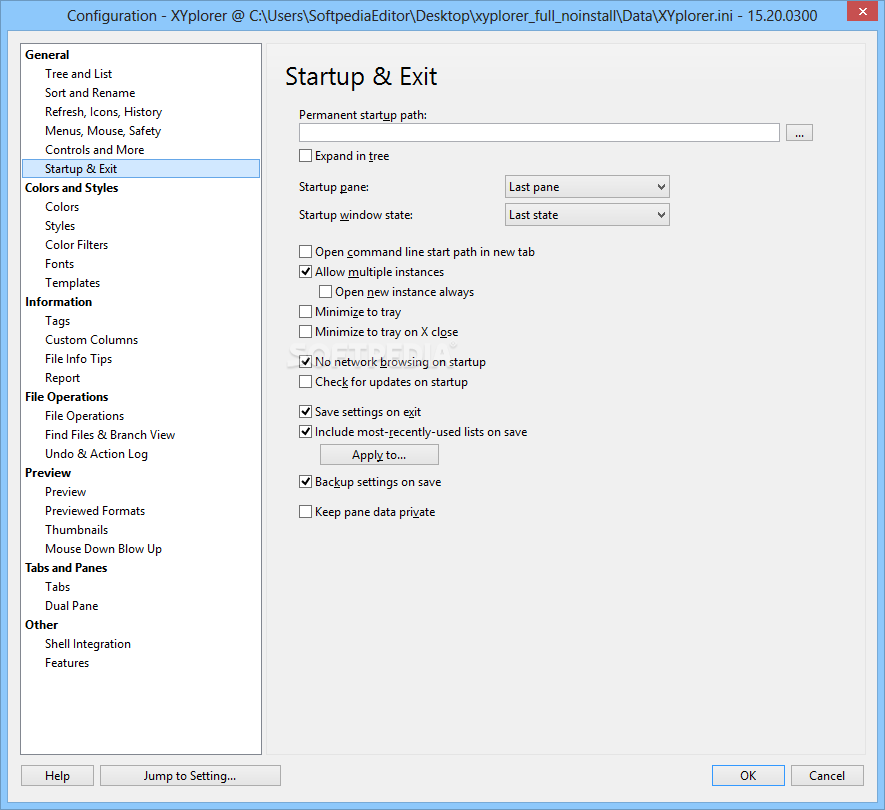This screenshot has height=810, width=885.
Task: Go to Dual Pane settings
Action: coord(72,606)
